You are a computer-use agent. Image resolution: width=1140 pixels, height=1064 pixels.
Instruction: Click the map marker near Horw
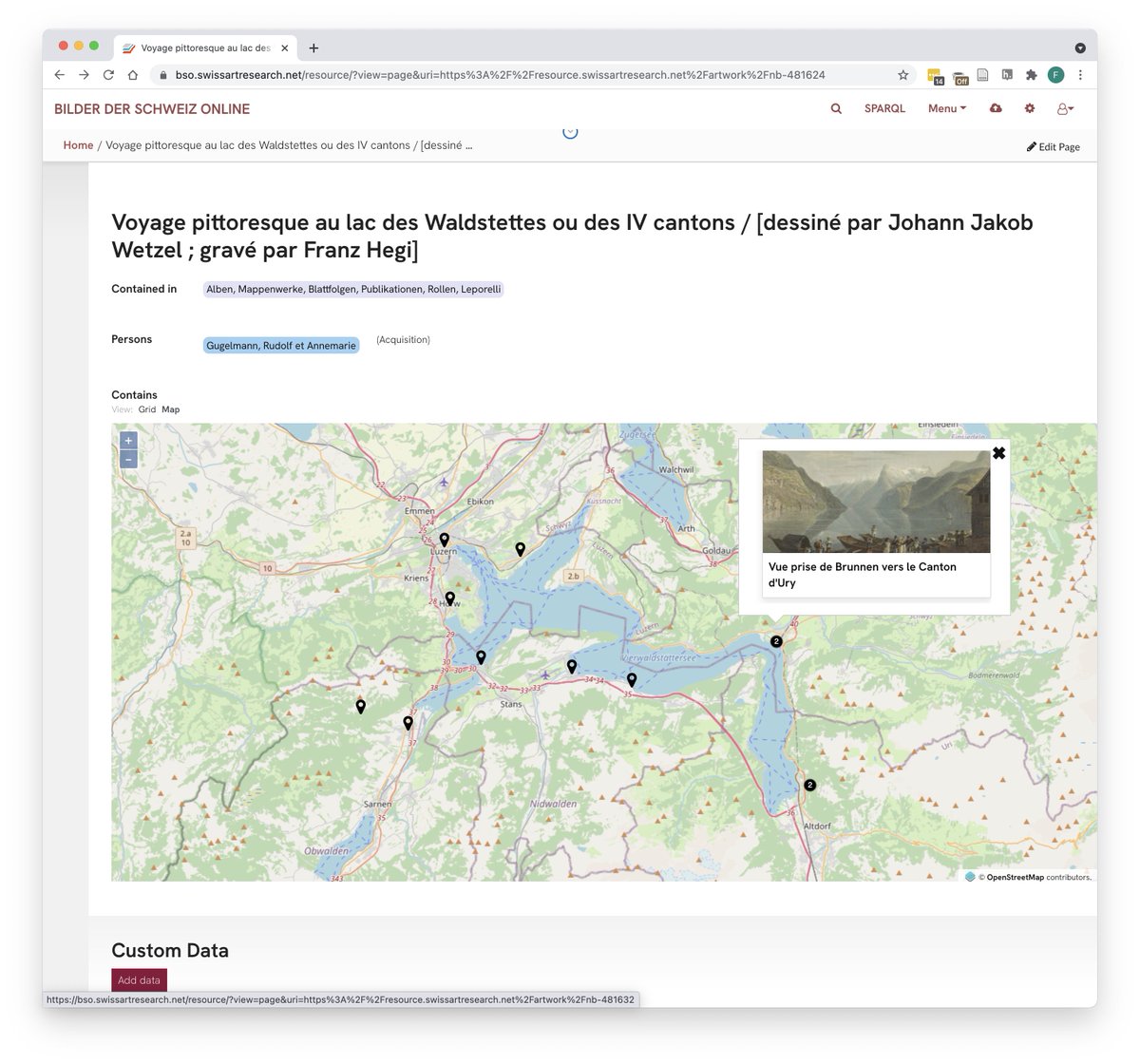(450, 598)
